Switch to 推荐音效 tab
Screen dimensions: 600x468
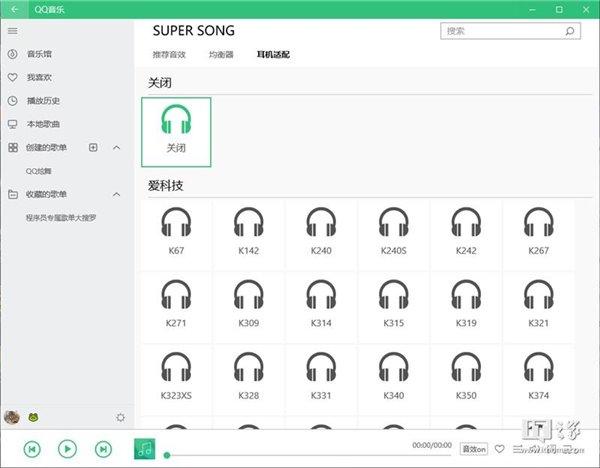coord(169,55)
